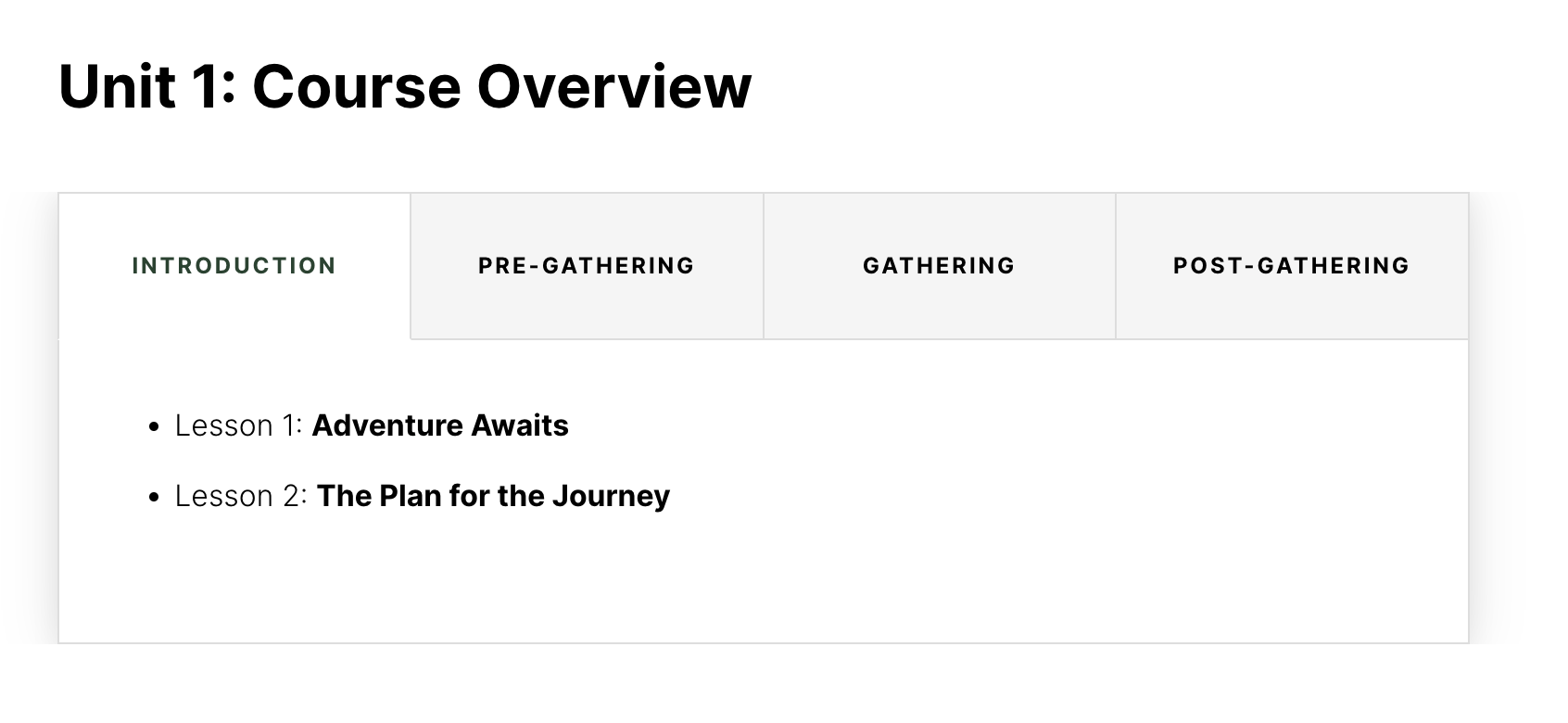
Task: Click the word 'Course' in heading
Action: tap(356, 87)
